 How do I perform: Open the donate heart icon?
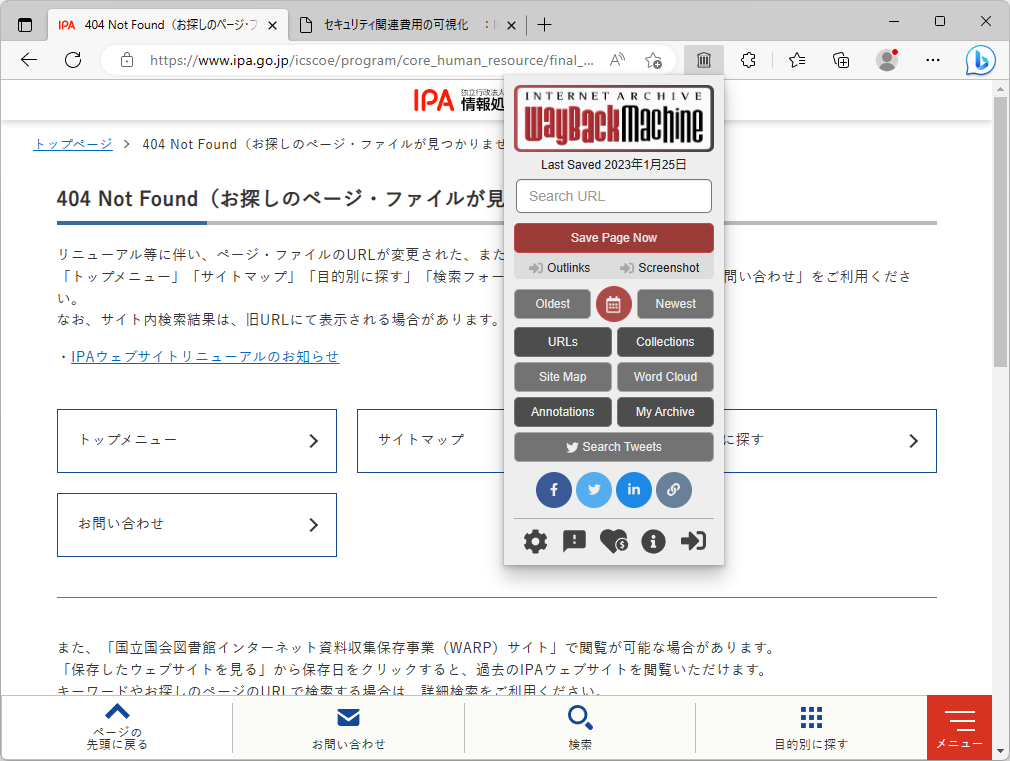614,541
